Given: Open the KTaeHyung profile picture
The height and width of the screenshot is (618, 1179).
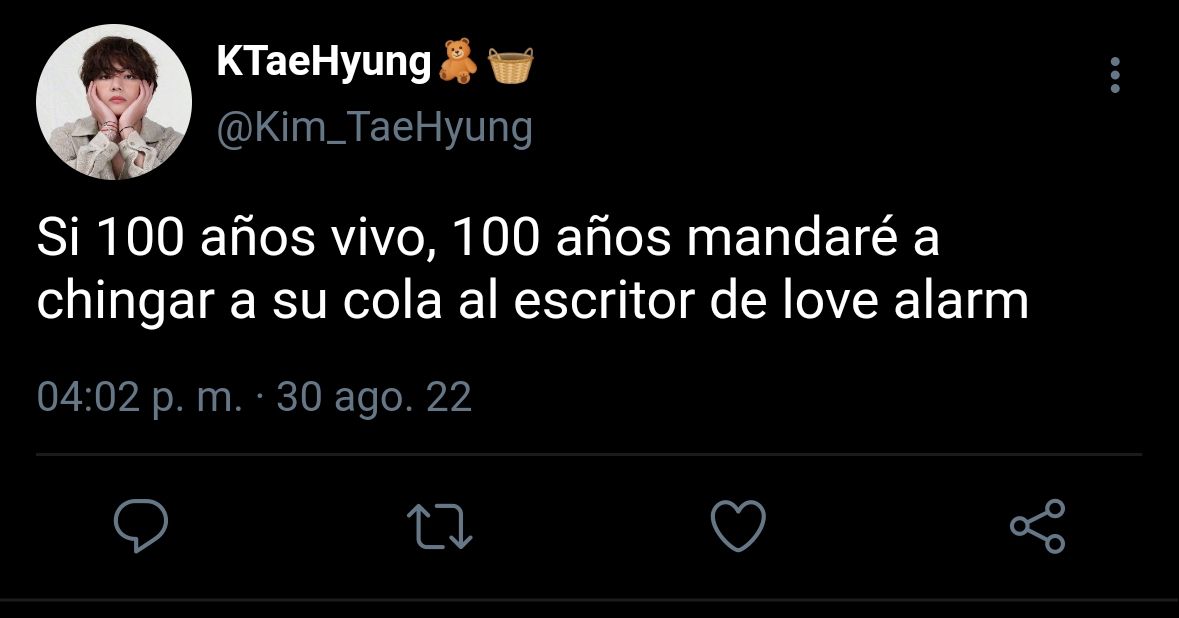Looking at the screenshot, I should (114, 101).
